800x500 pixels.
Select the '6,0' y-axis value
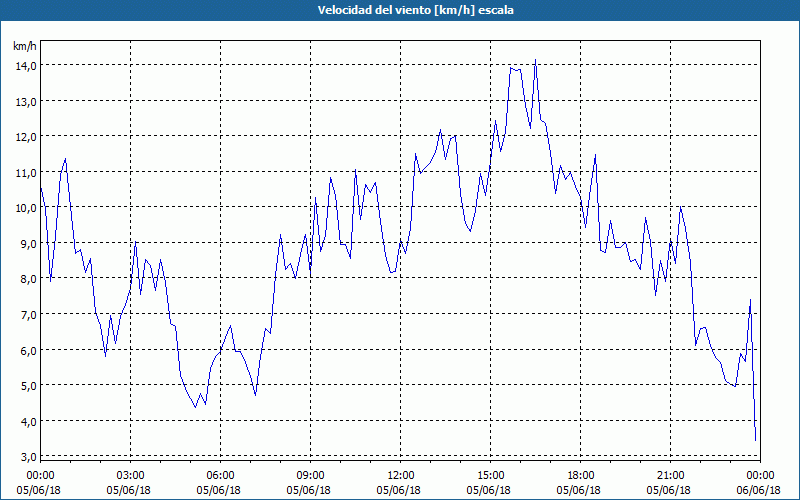coord(29,351)
